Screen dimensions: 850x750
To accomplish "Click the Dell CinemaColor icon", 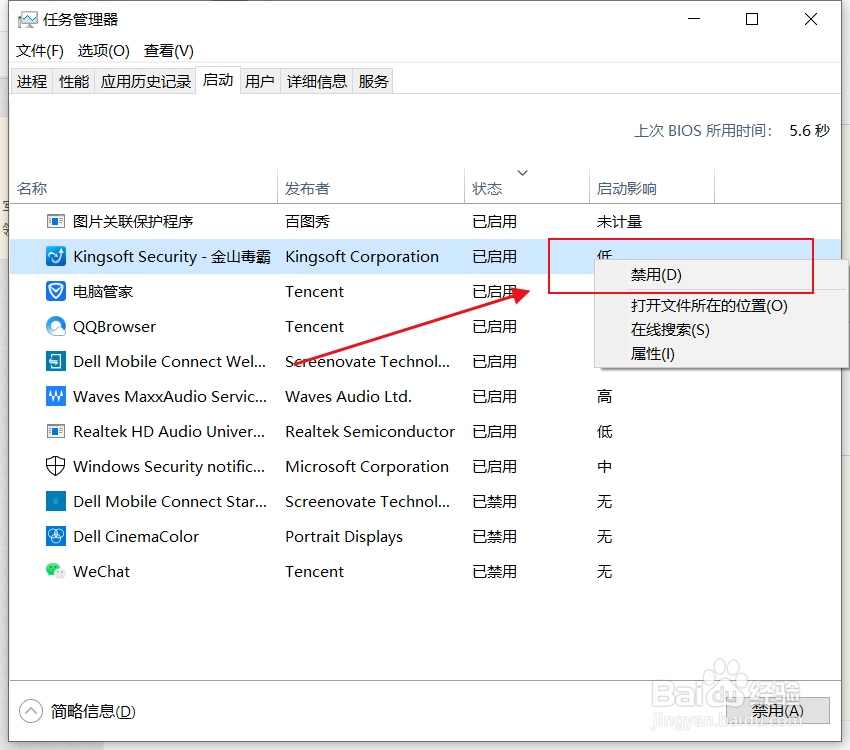I will coord(55,536).
